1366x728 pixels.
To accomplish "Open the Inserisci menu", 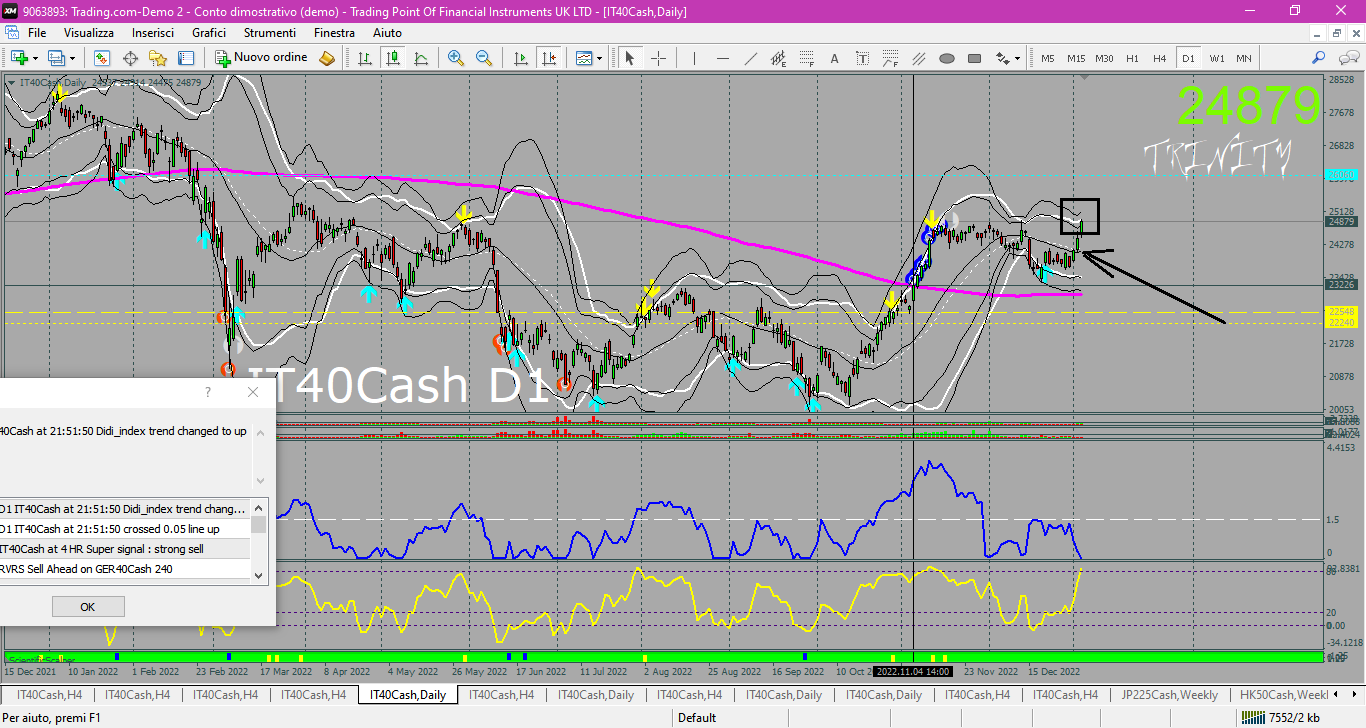I will point(153,33).
